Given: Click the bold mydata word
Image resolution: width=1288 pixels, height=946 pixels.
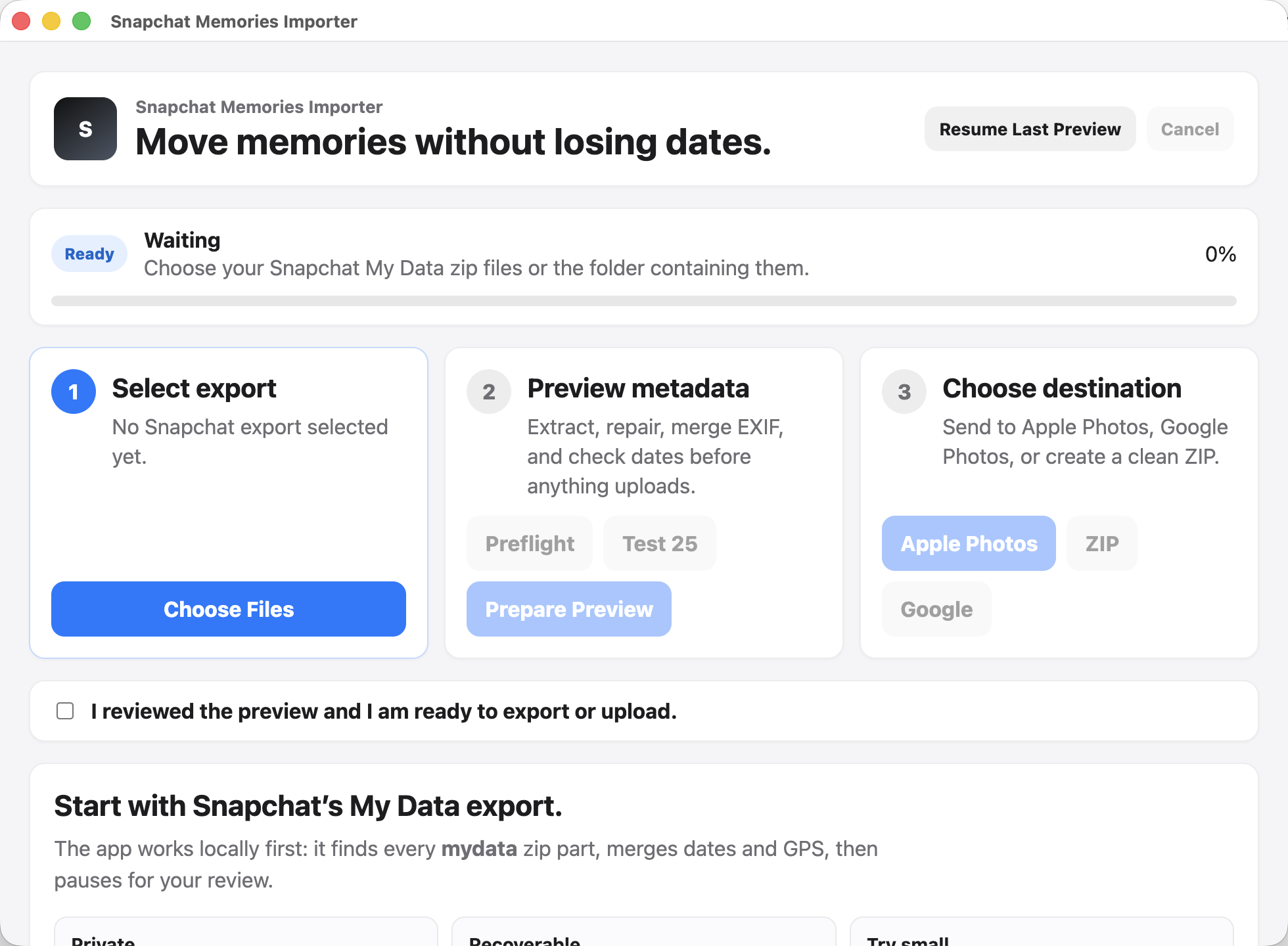Looking at the screenshot, I should pos(479,849).
